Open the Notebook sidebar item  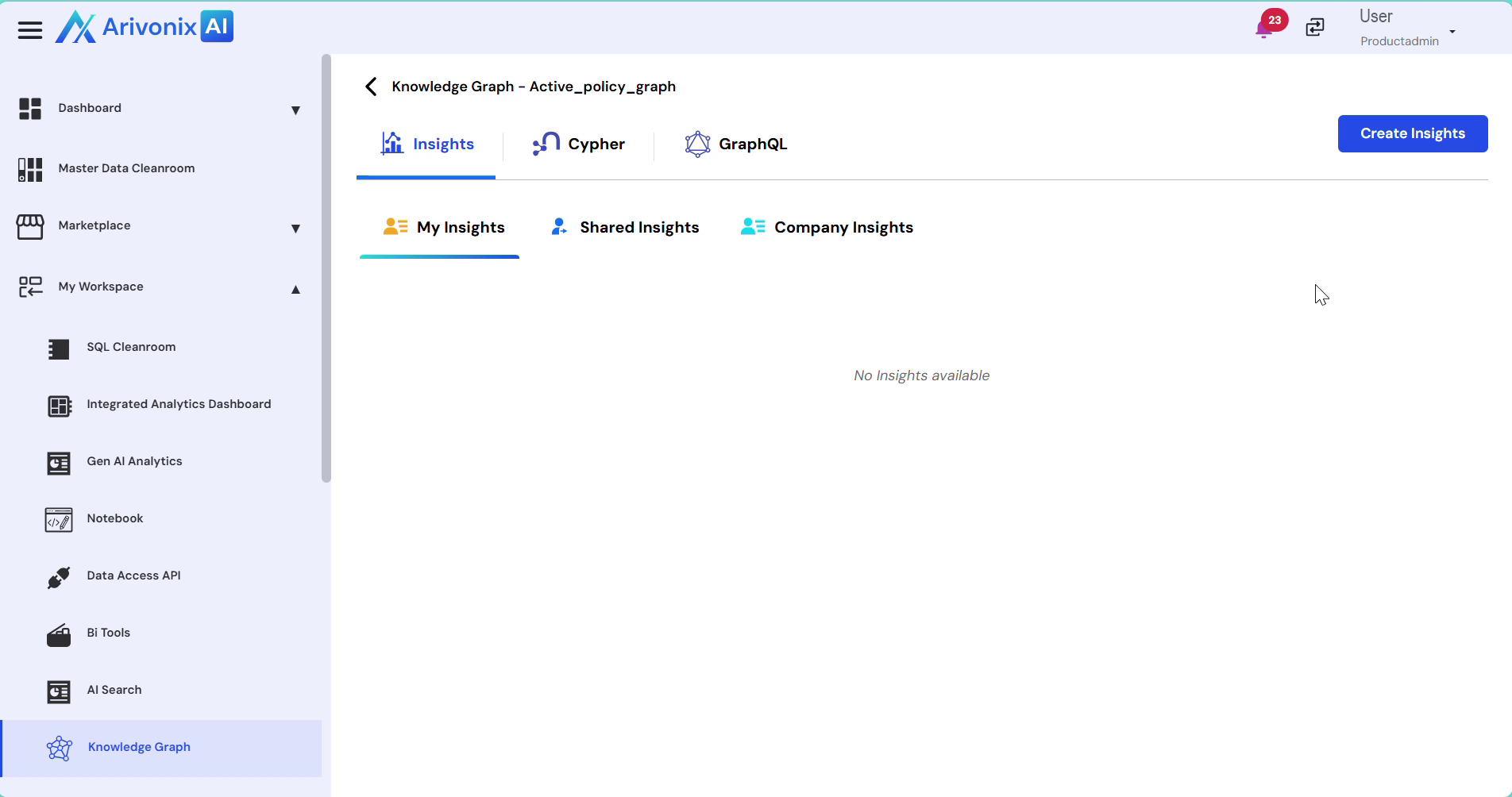tap(114, 518)
